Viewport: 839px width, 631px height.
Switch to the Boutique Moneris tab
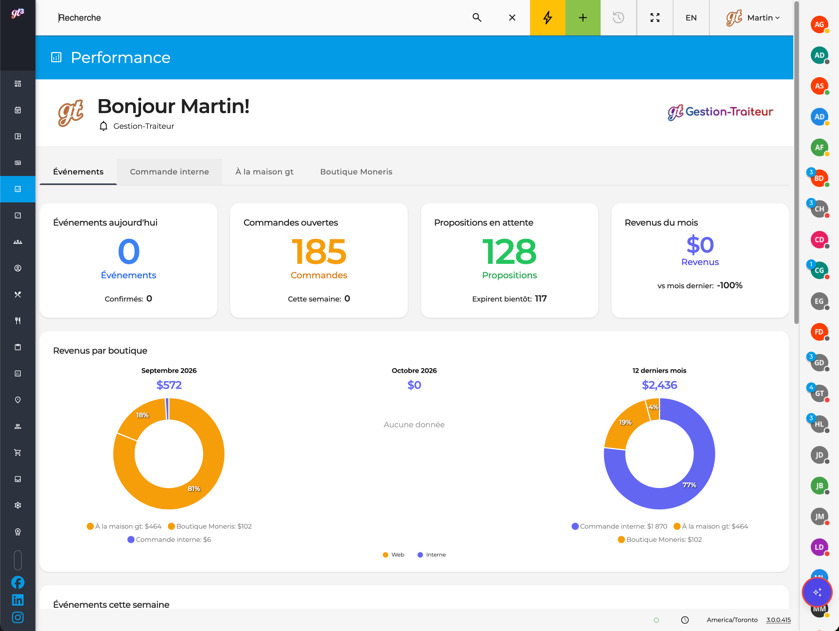(356, 172)
